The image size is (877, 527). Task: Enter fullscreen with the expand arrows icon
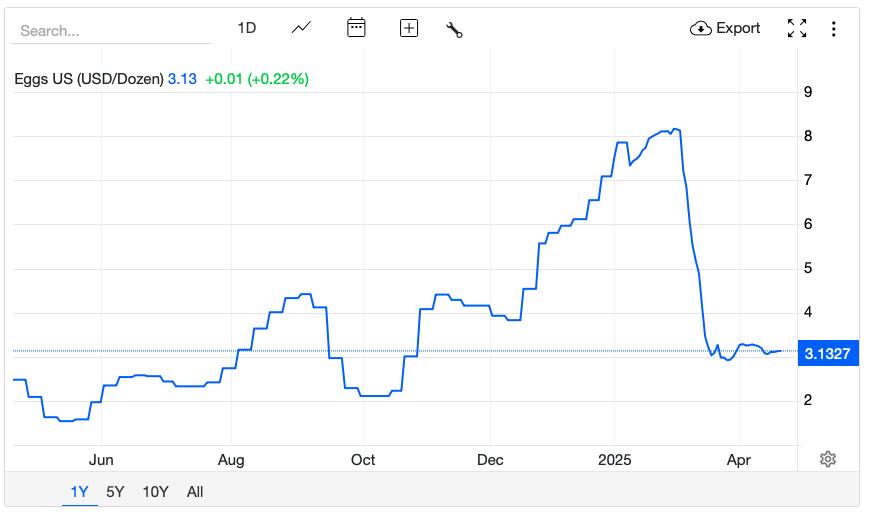(797, 28)
